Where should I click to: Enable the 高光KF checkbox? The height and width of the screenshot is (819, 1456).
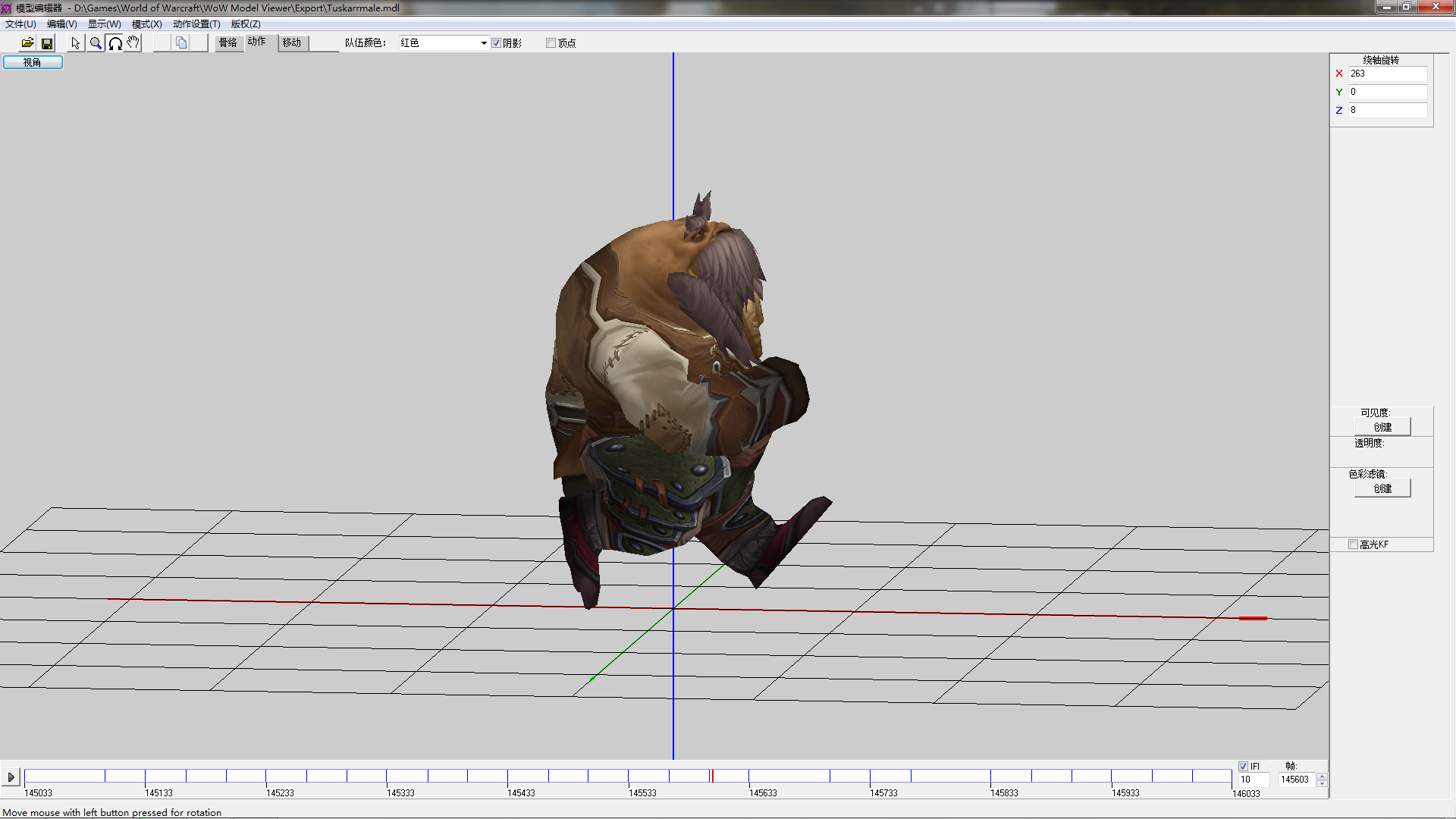tap(1353, 544)
